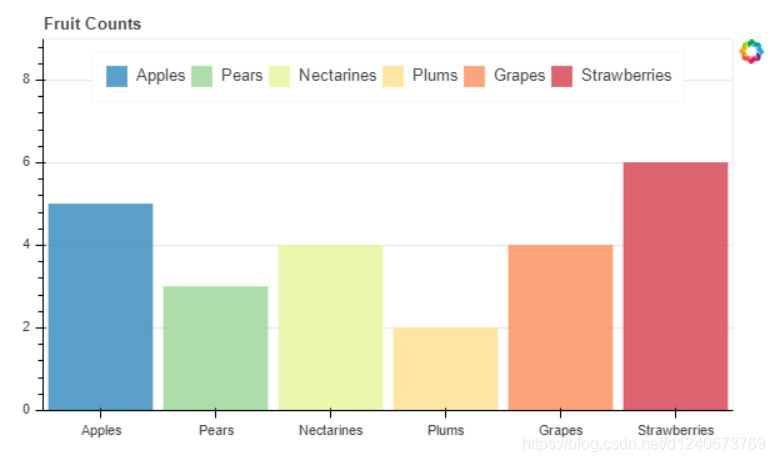The height and width of the screenshot is (462, 775).
Task: Click the orange Grapes bar
Action: pyautogui.click(x=560, y=327)
